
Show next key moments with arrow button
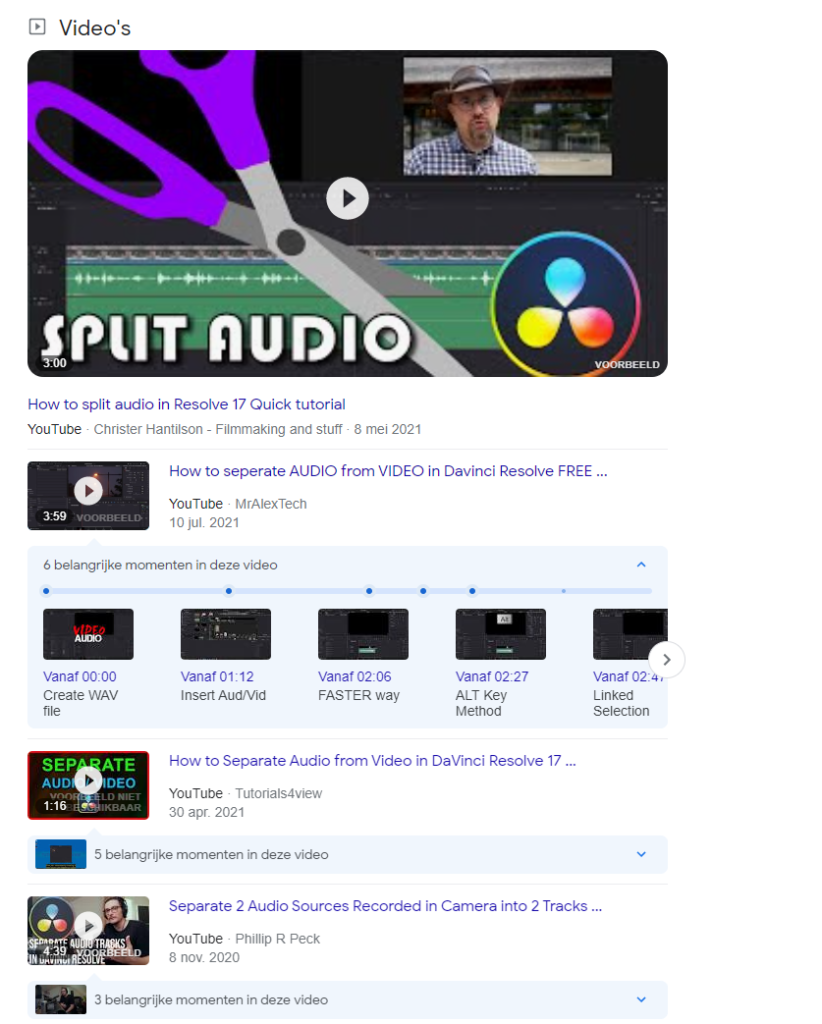click(666, 660)
